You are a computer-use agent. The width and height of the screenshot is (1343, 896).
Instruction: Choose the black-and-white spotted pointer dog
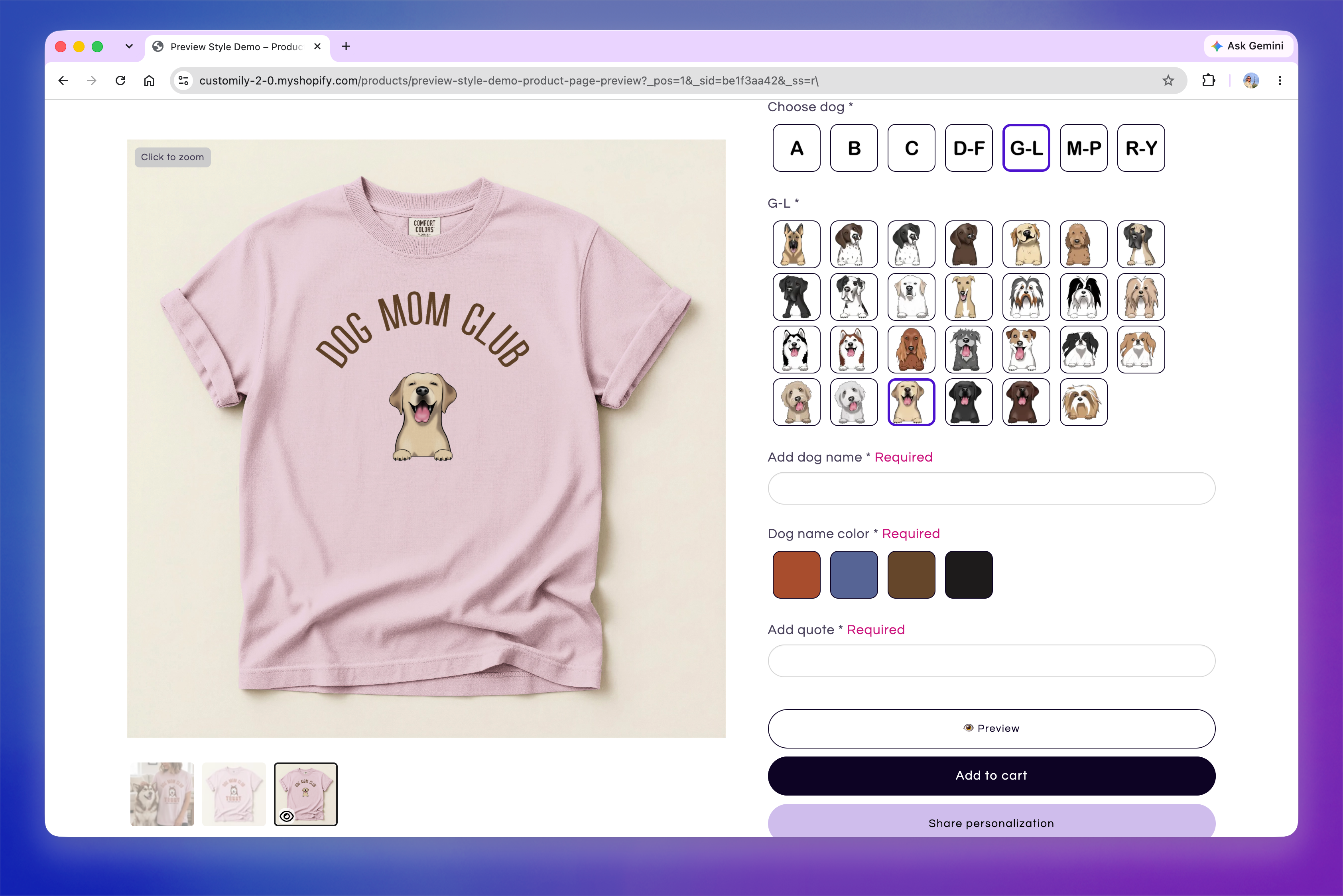(911, 245)
